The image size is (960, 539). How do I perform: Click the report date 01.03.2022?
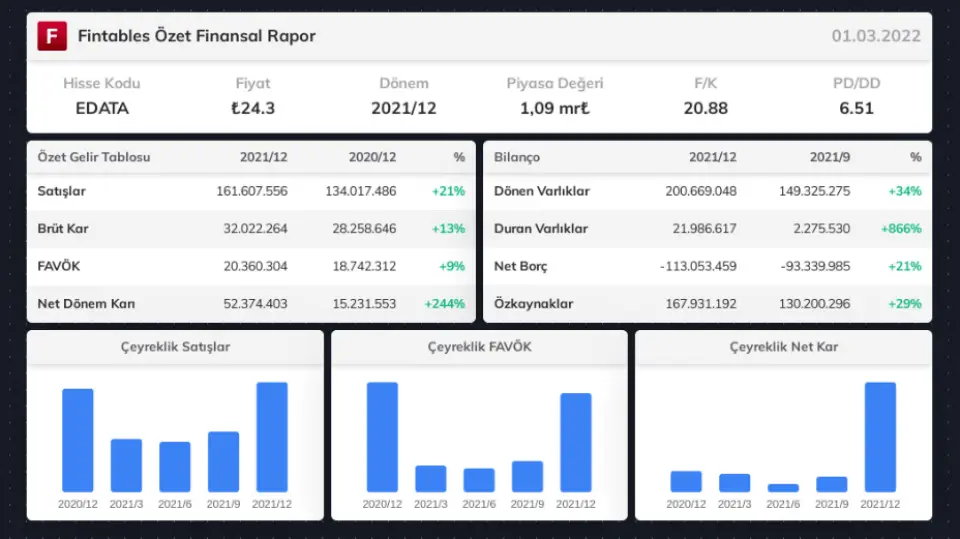(x=876, y=36)
